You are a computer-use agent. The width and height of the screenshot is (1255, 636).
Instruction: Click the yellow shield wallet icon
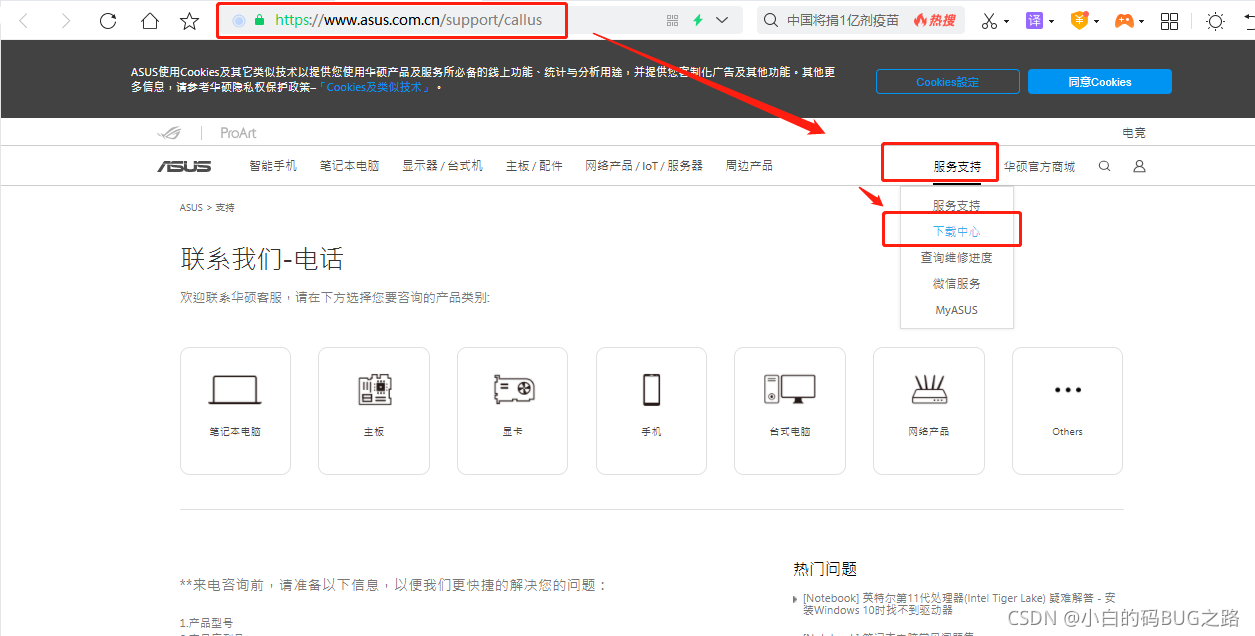[1079, 20]
